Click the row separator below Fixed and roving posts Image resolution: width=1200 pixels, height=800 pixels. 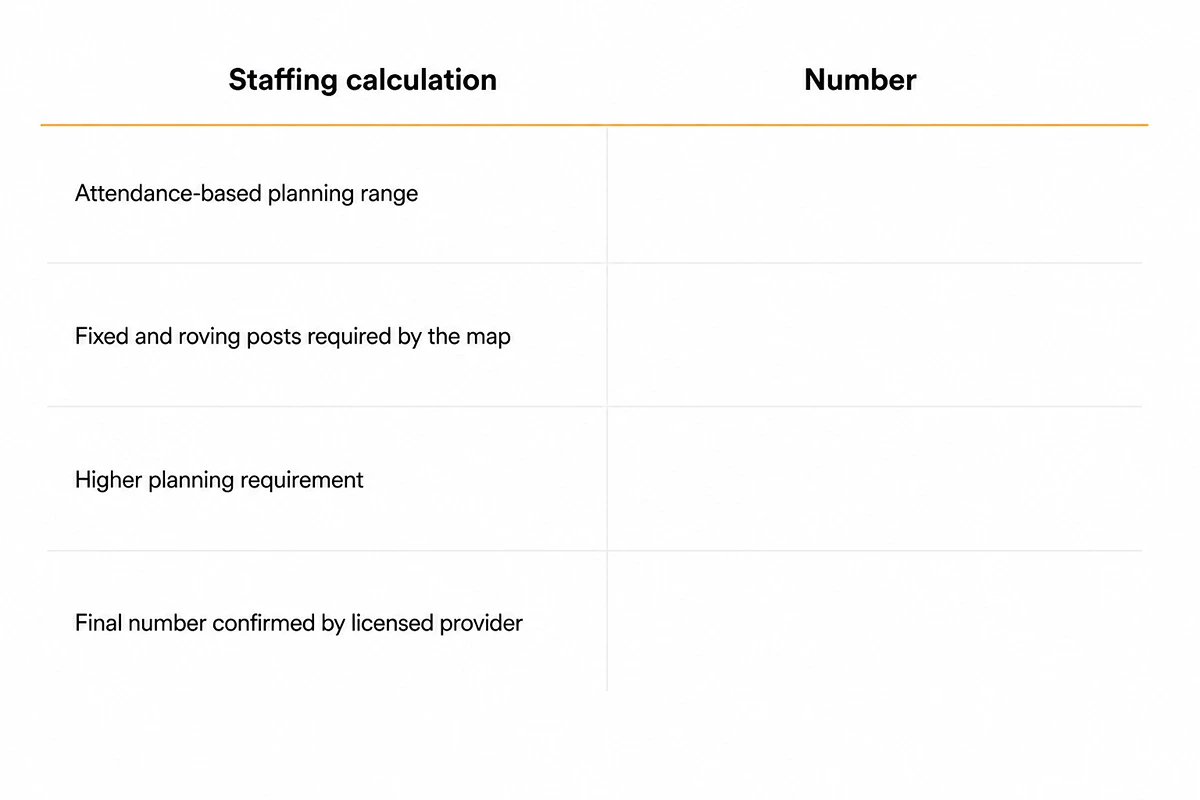coord(594,406)
